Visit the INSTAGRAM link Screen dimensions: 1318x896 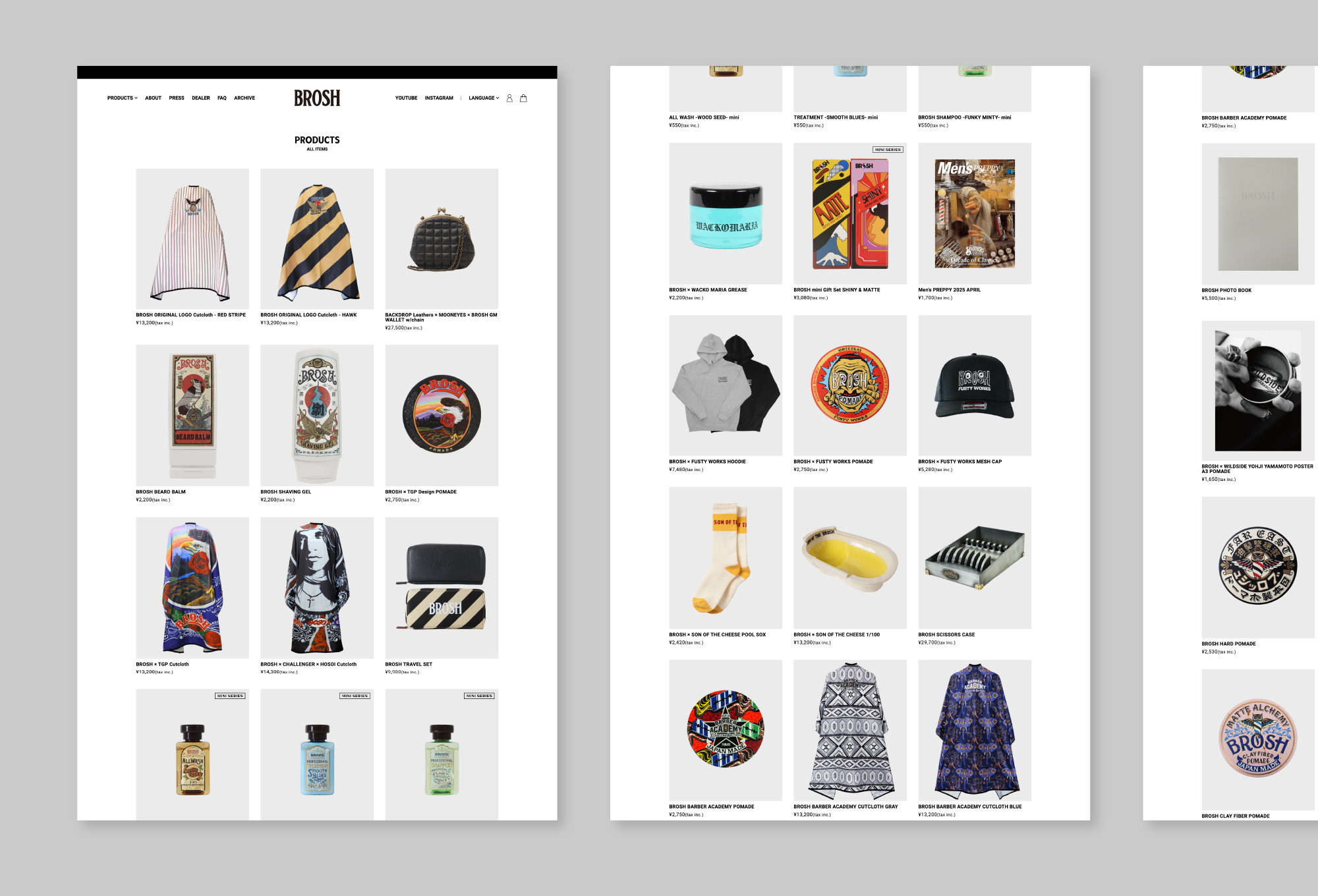(439, 98)
